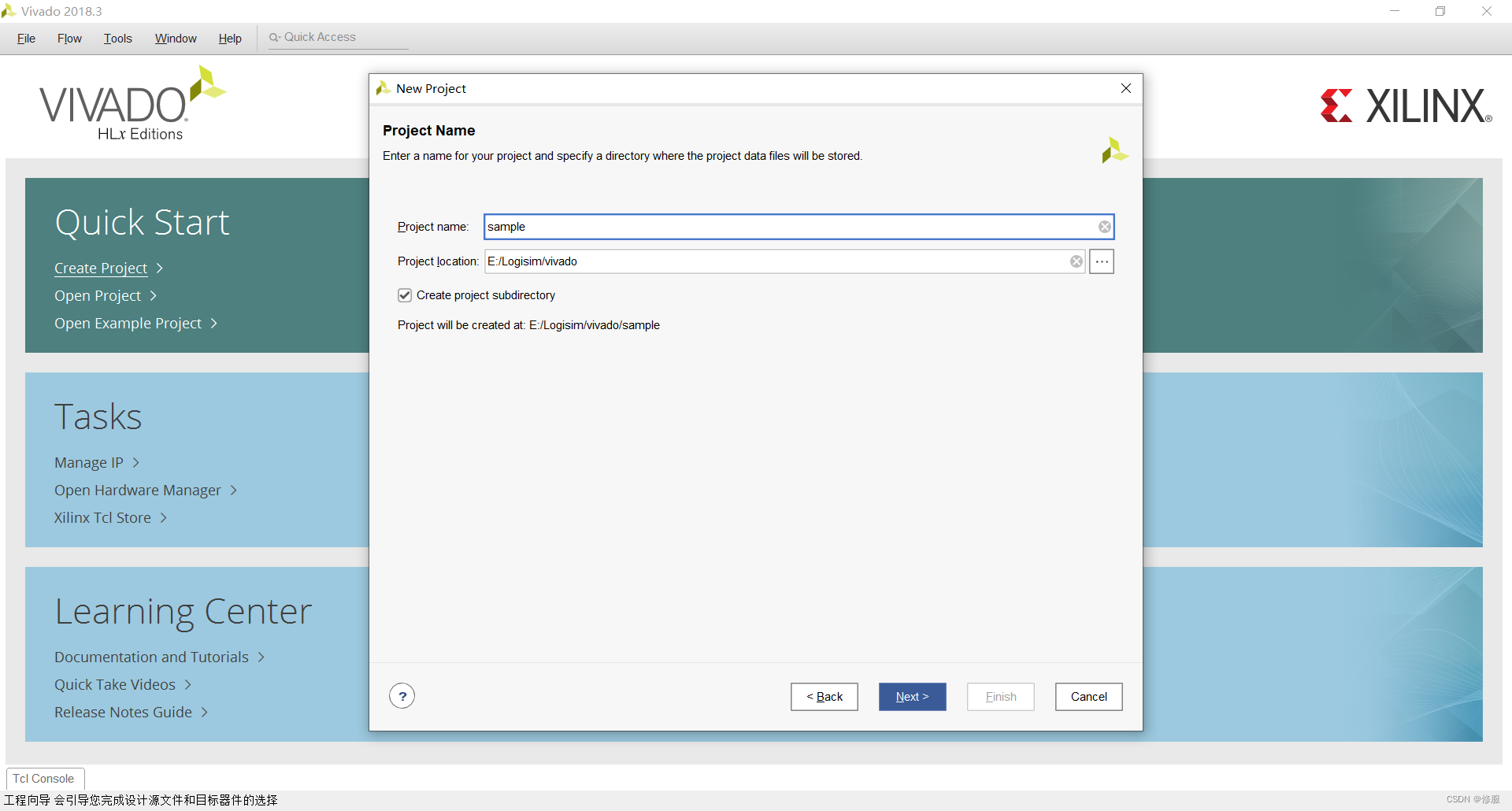Go to the next wizard step
The image size is (1512, 811).
[912, 697]
